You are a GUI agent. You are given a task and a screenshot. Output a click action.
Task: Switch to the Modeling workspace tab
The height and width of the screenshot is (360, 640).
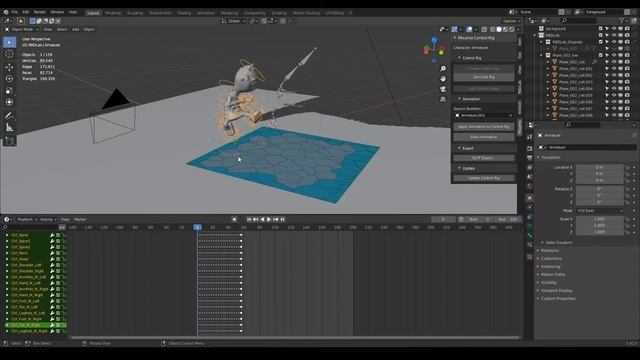coord(113,13)
